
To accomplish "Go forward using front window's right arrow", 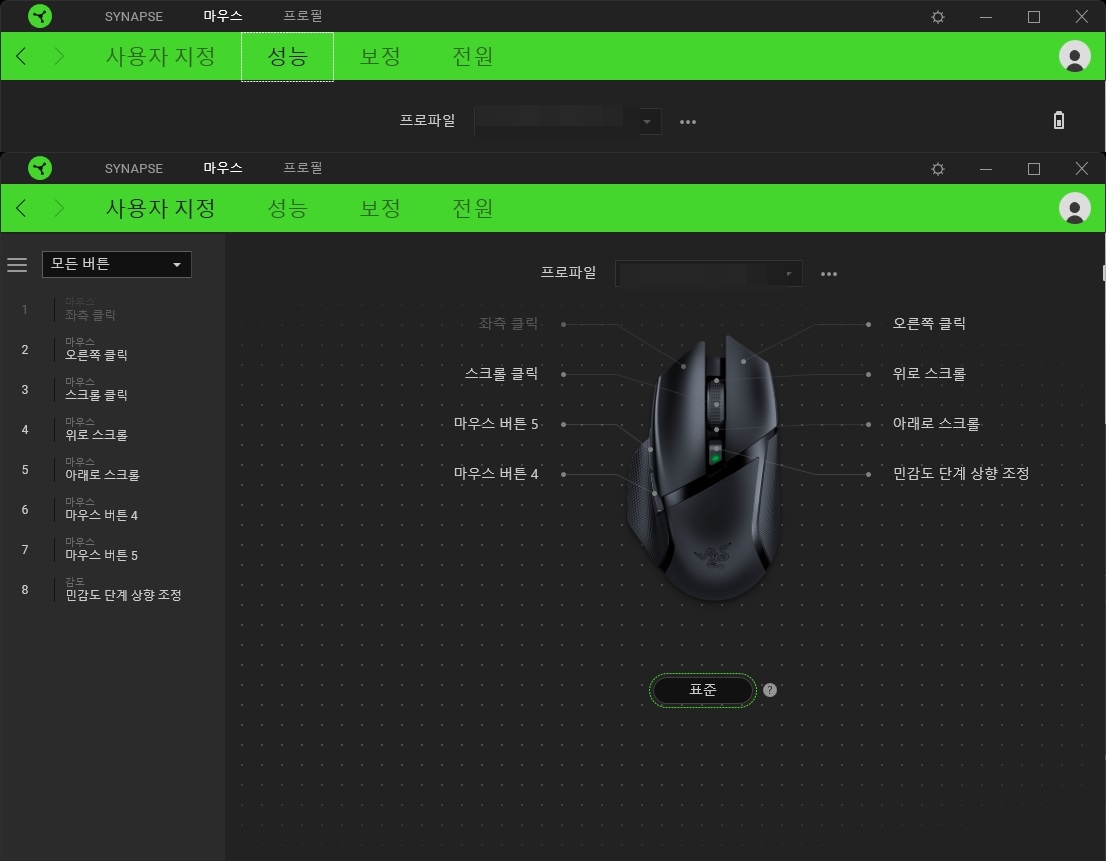I will (x=59, y=208).
